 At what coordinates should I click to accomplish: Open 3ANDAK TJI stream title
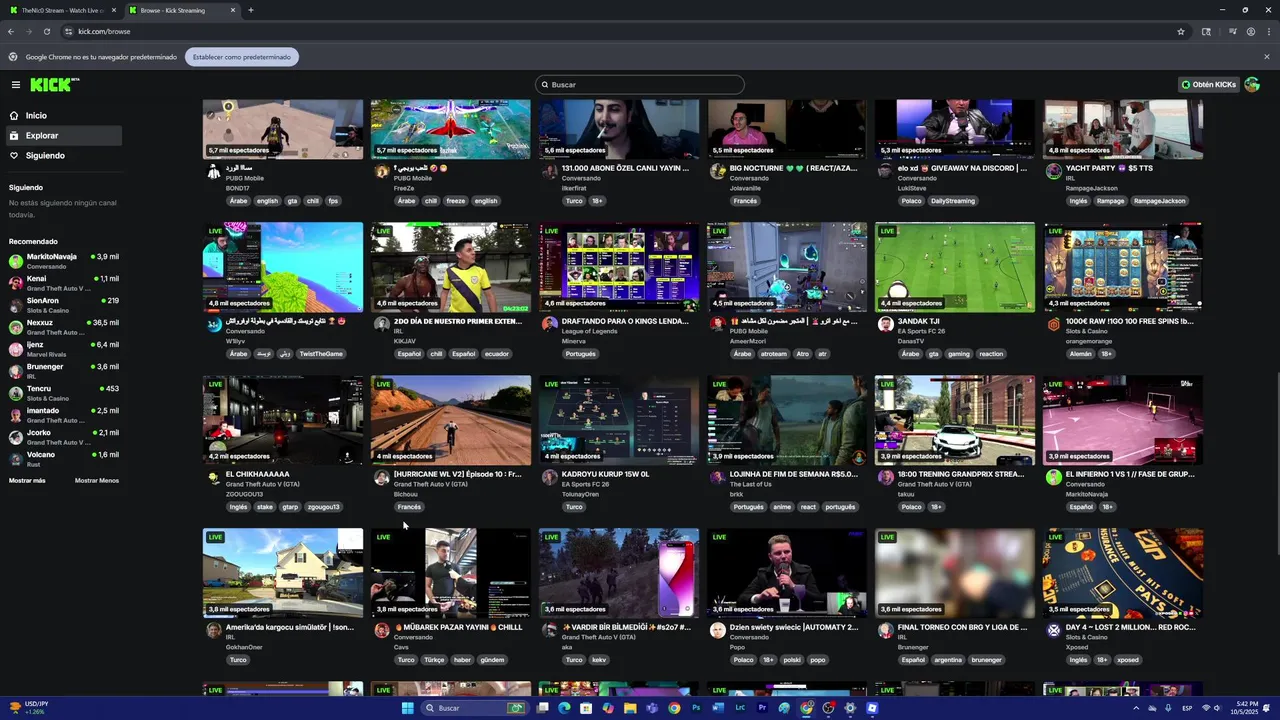click(x=918, y=321)
